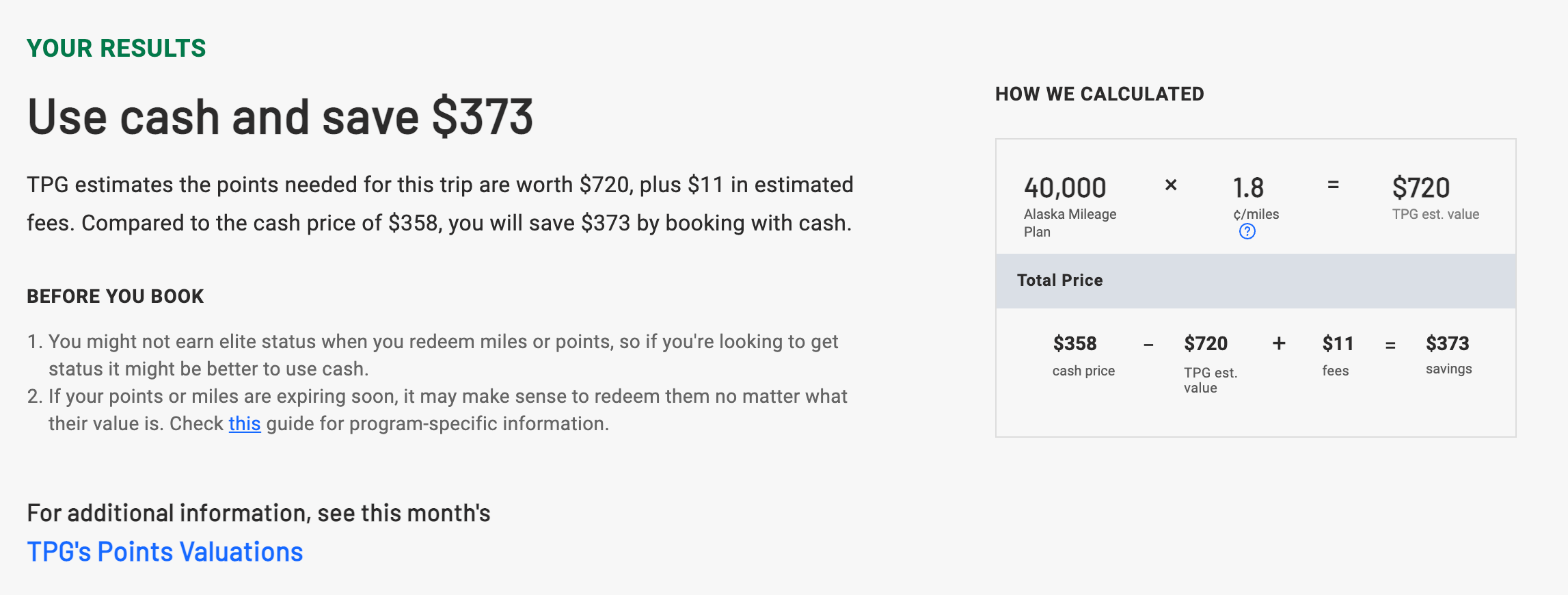Click the minus sign after cash price
The image size is (1568, 595).
(x=1148, y=345)
